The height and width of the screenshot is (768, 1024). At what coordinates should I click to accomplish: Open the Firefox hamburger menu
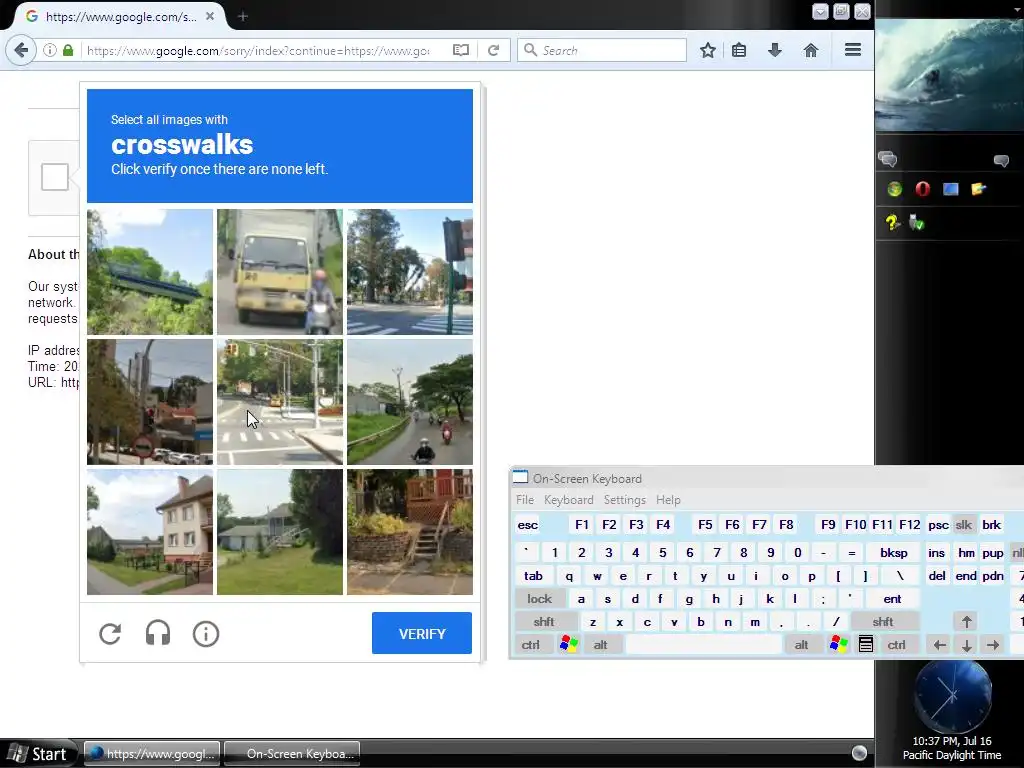tap(852, 50)
